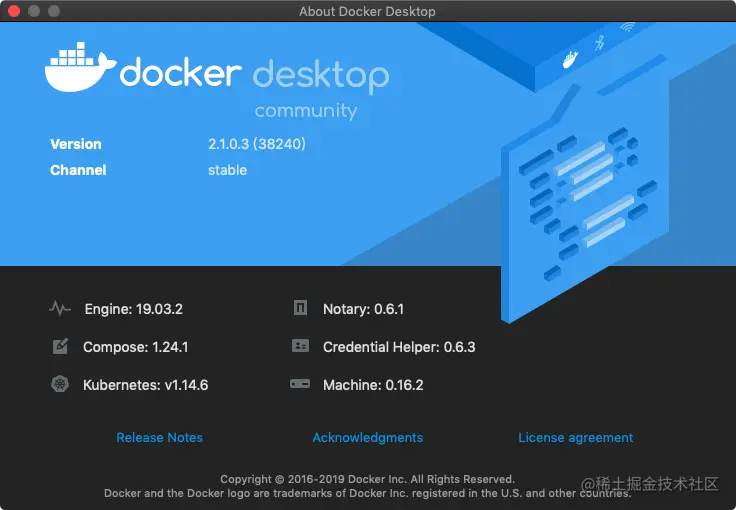
Task: Click the small whale icon in the illustration
Action: coord(570,60)
